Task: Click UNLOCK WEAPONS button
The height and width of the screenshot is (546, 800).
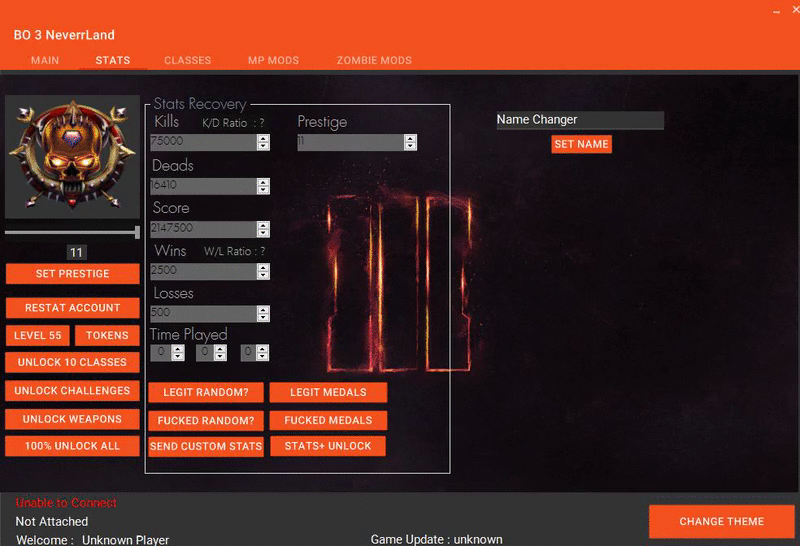Action: (x=72, y=419)
